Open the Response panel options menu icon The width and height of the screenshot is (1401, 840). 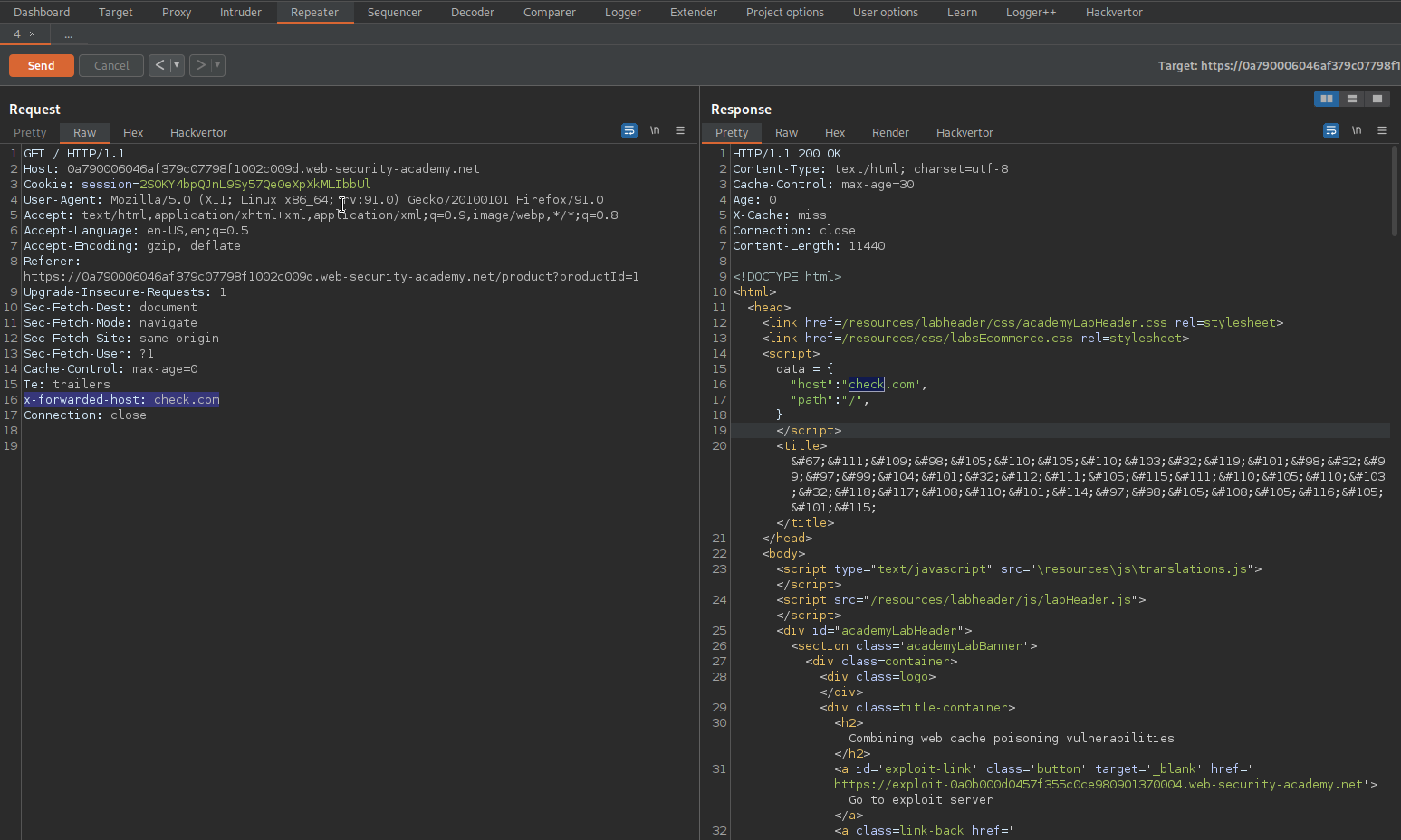[x=1382, y=131]
